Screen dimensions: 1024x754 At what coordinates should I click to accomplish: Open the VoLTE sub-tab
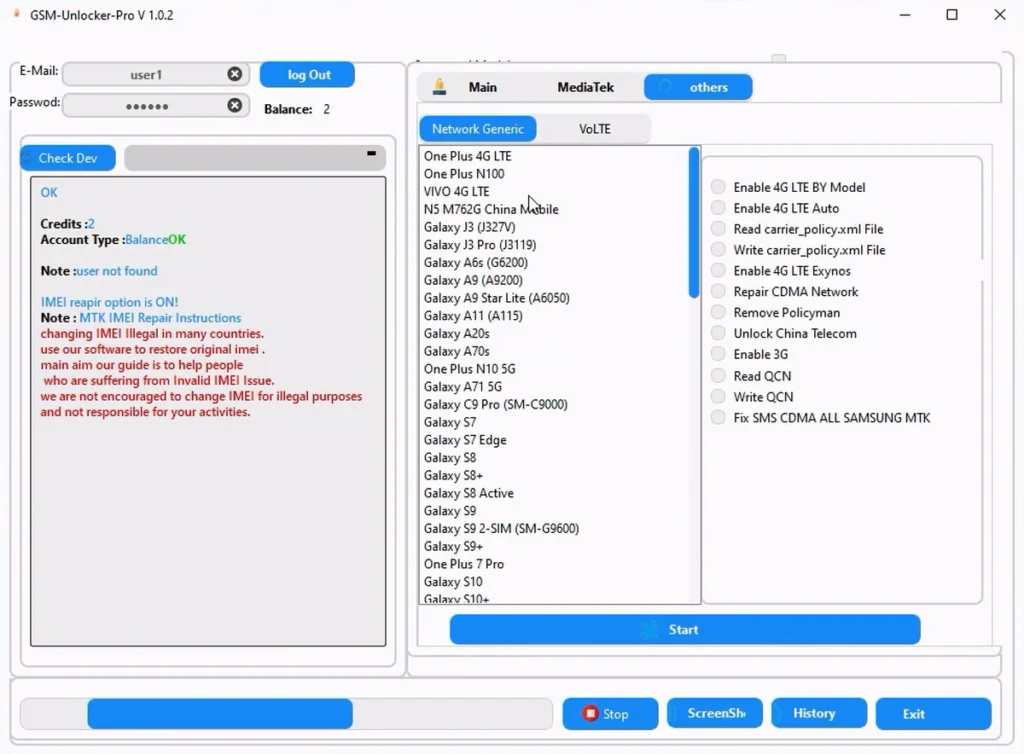594,129
